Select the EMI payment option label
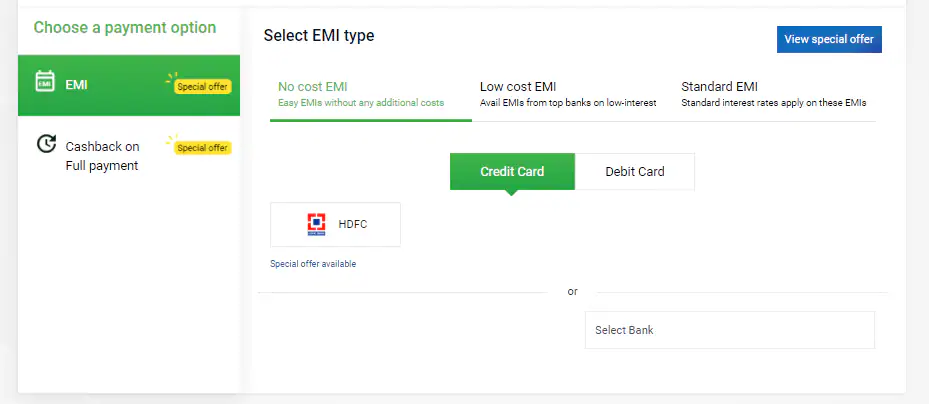Image resolution: width=929 pixels, height=404 pixels. pyautogui.click(x=77, y=85)
